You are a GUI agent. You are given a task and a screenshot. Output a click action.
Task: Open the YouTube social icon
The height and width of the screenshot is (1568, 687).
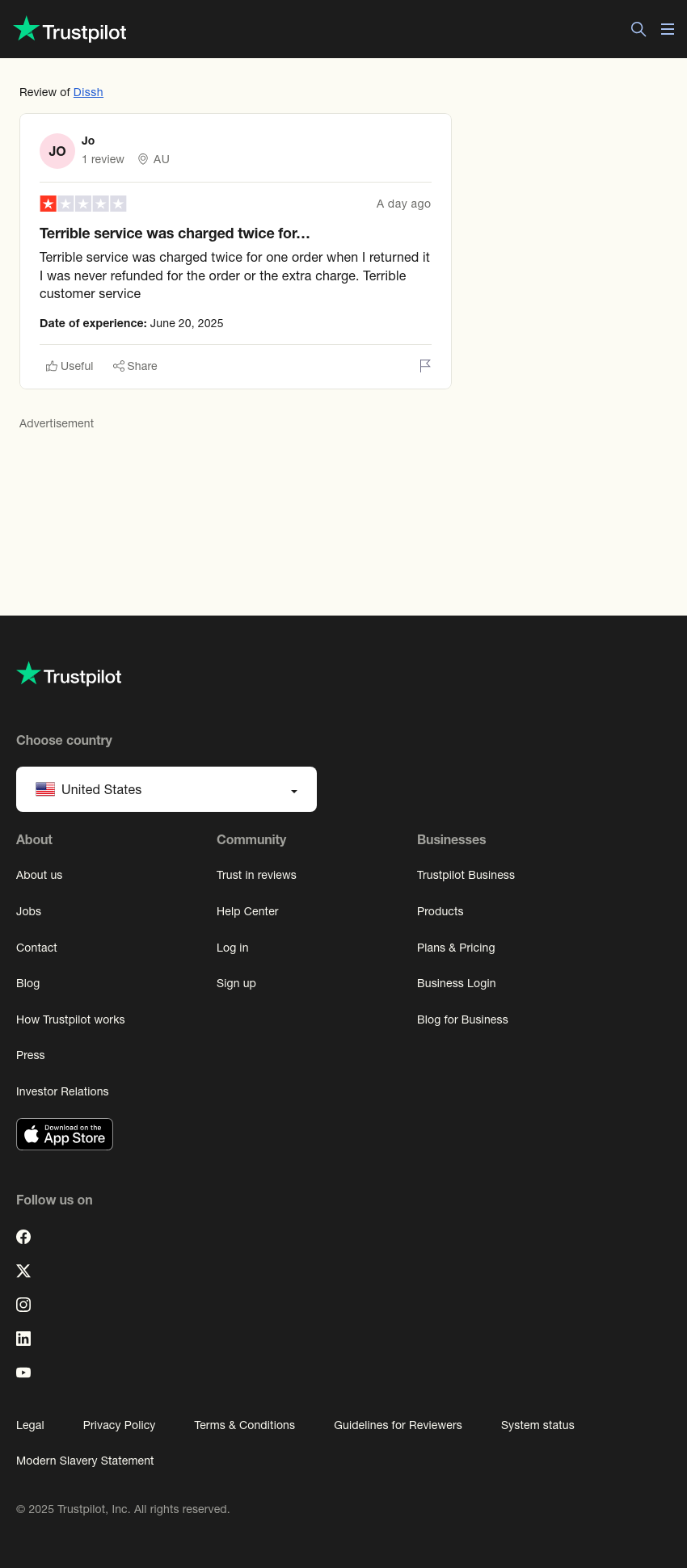(x=23, y=1373)
